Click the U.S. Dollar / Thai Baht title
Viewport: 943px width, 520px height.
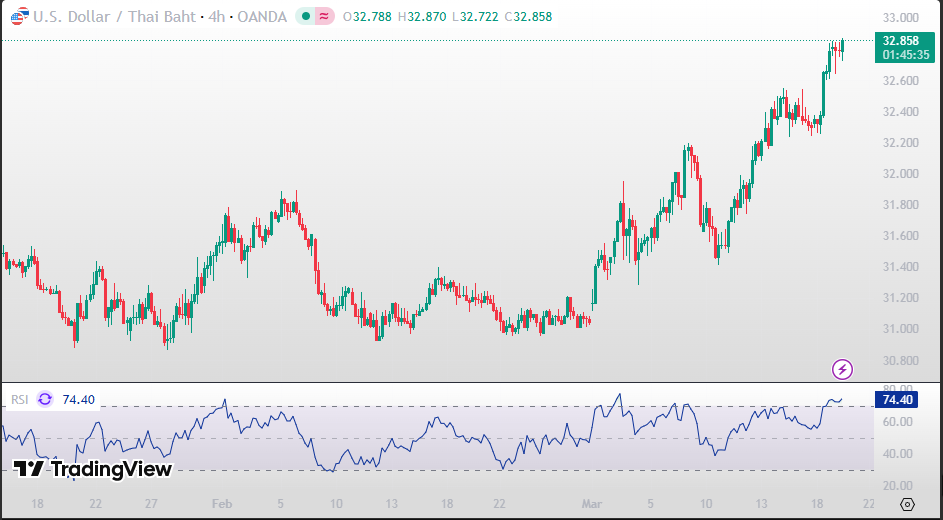click(113, 17)
